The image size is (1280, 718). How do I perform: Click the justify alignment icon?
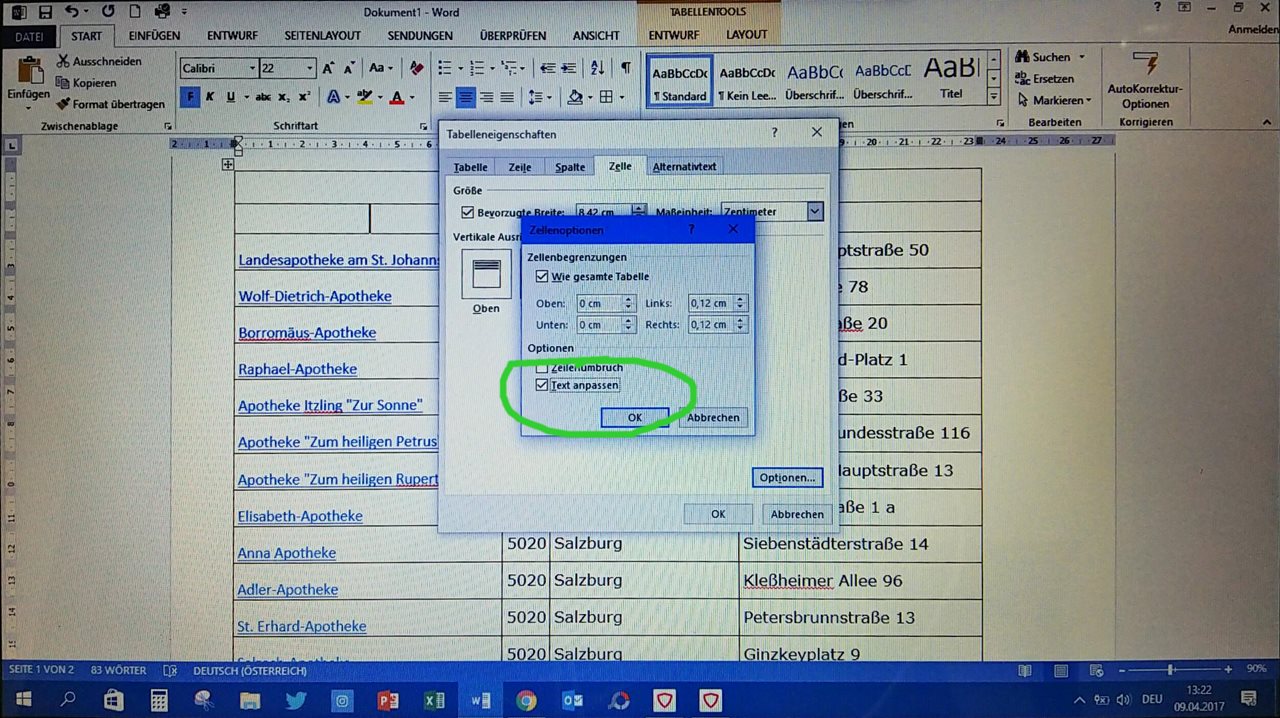[507, 97]
